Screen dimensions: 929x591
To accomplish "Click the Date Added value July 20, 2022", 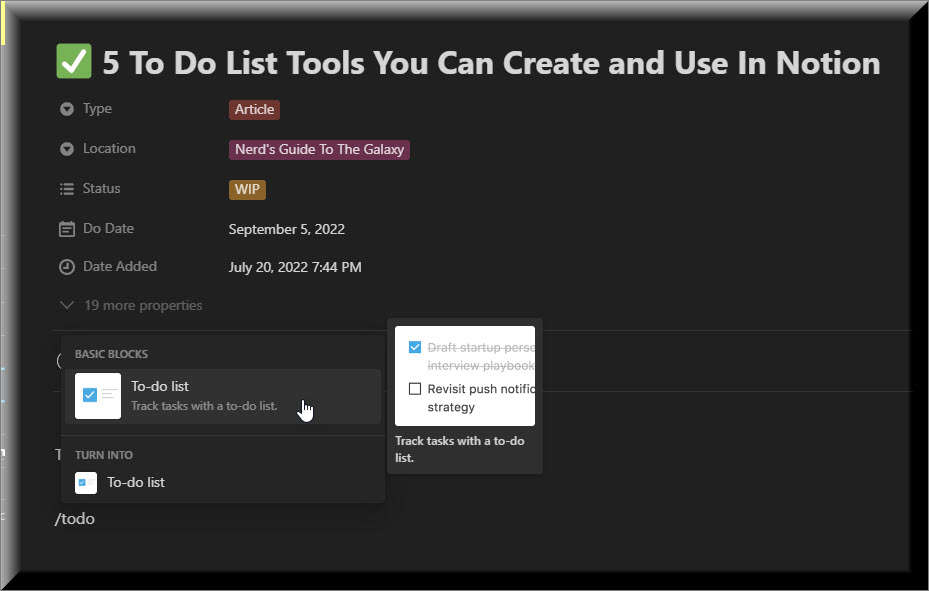I will pyautogui.click(x=295, y=267).
